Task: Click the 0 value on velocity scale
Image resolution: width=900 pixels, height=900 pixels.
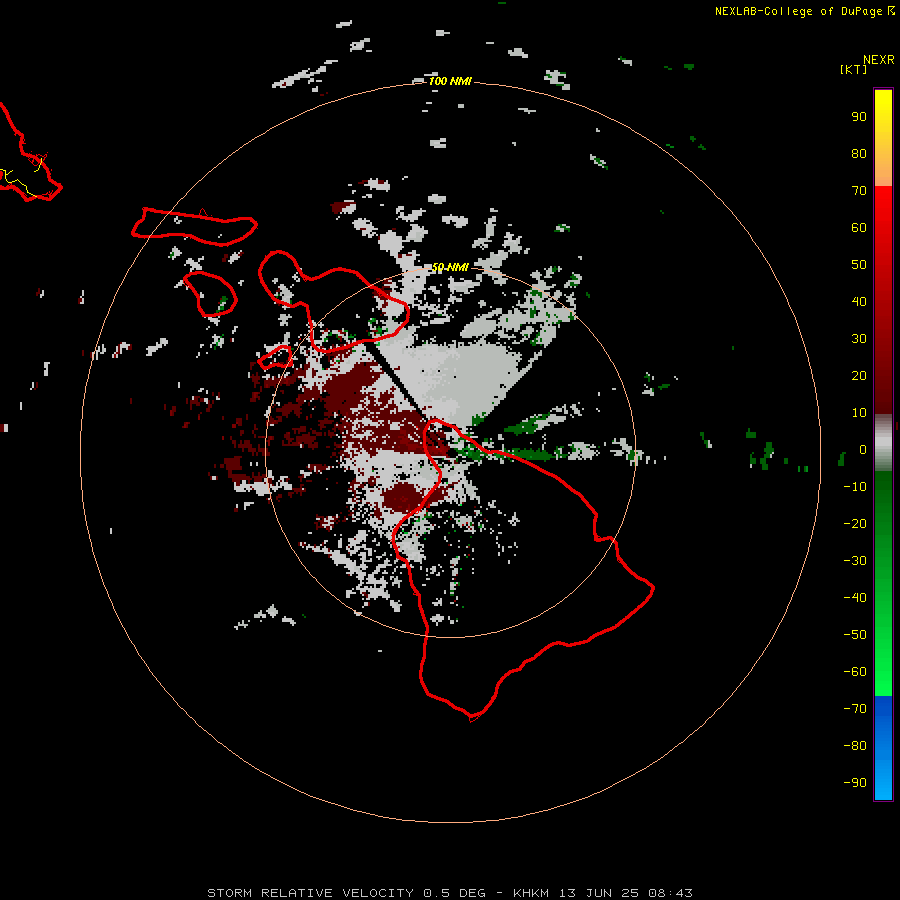Action: coord(863,449)
